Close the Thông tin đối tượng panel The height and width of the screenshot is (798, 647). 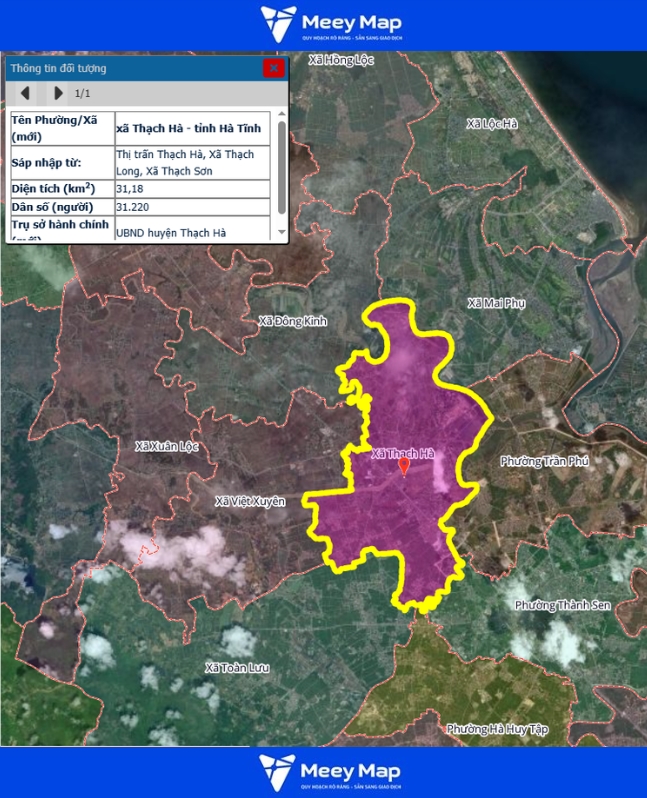pos(273,68)
